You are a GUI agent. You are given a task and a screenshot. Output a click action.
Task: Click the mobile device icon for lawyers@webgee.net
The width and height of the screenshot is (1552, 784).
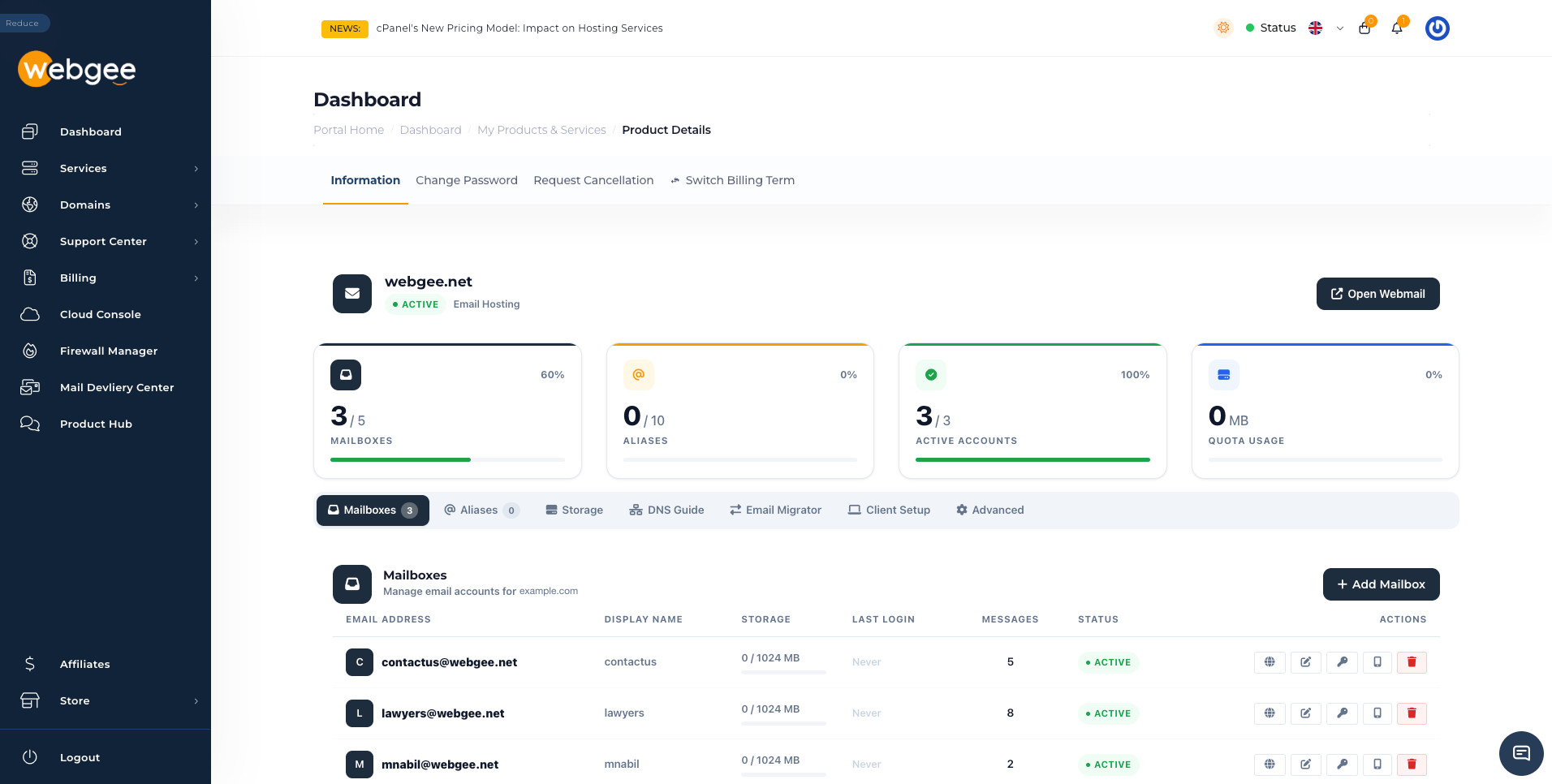(x=1377, y=713)
